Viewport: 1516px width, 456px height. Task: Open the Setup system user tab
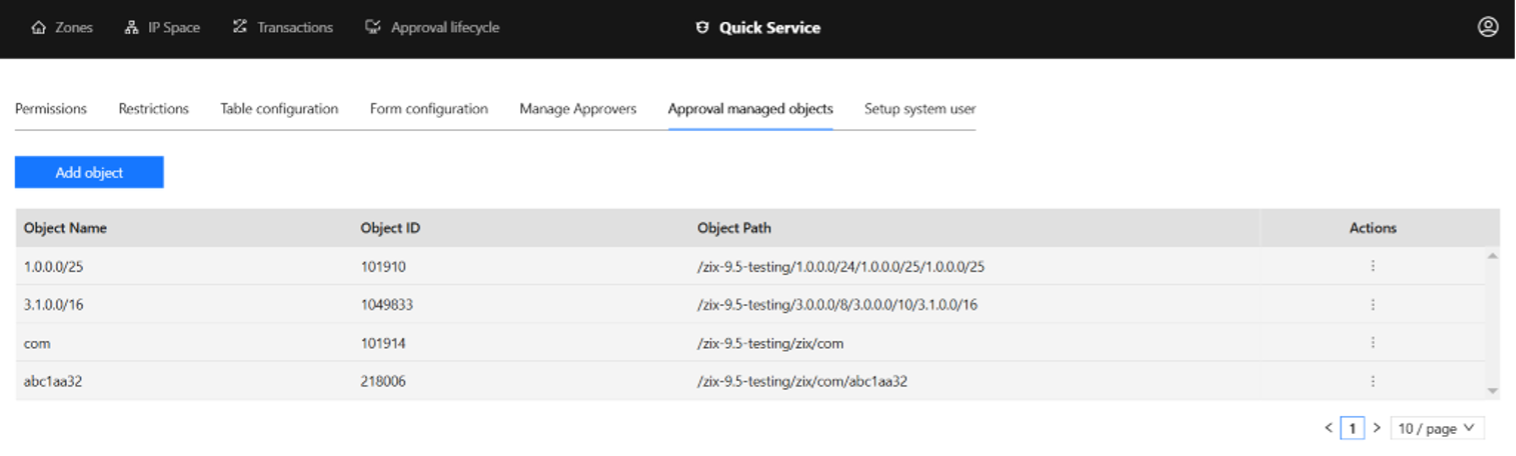point(919,109)
